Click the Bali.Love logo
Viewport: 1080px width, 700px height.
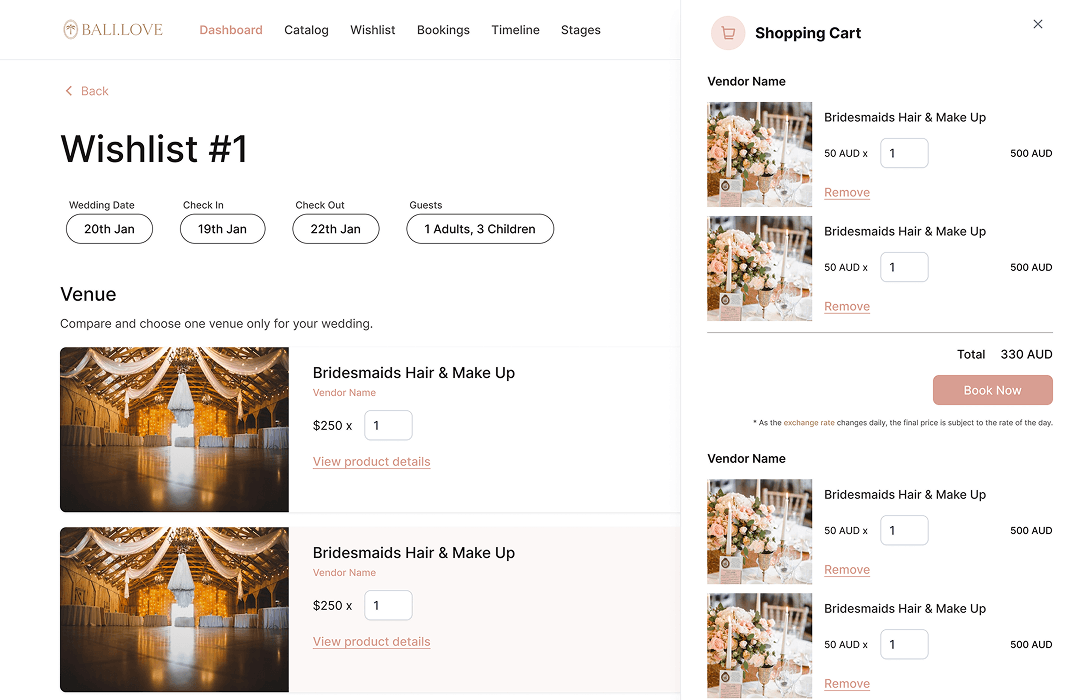[x=113, y=30]
